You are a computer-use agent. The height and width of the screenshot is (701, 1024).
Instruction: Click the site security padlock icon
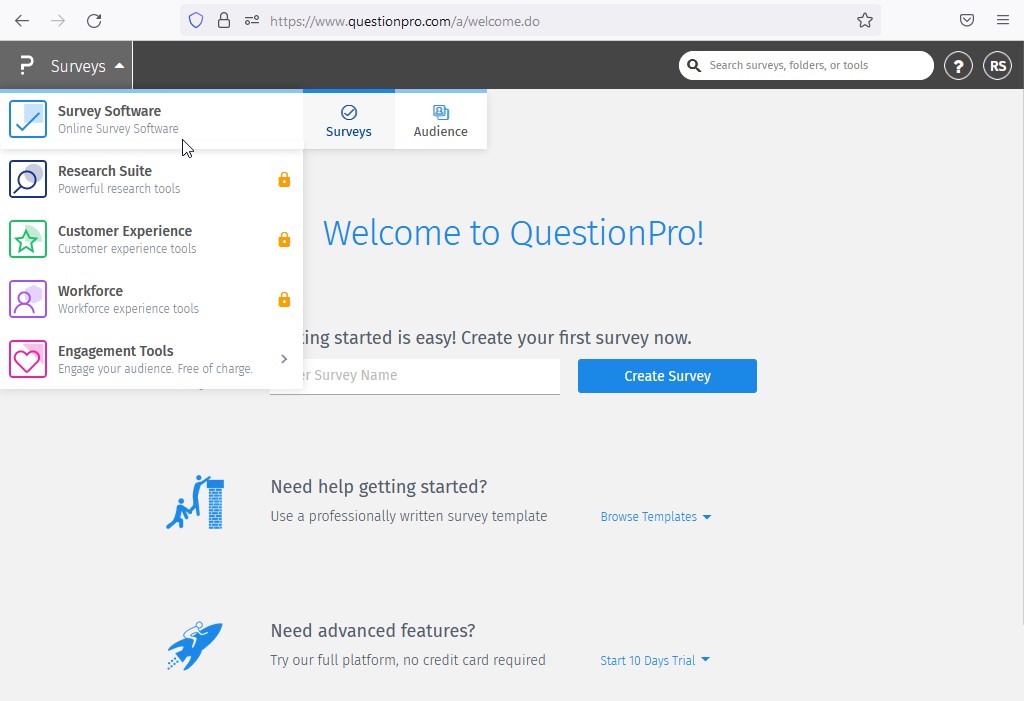[224, 21]
